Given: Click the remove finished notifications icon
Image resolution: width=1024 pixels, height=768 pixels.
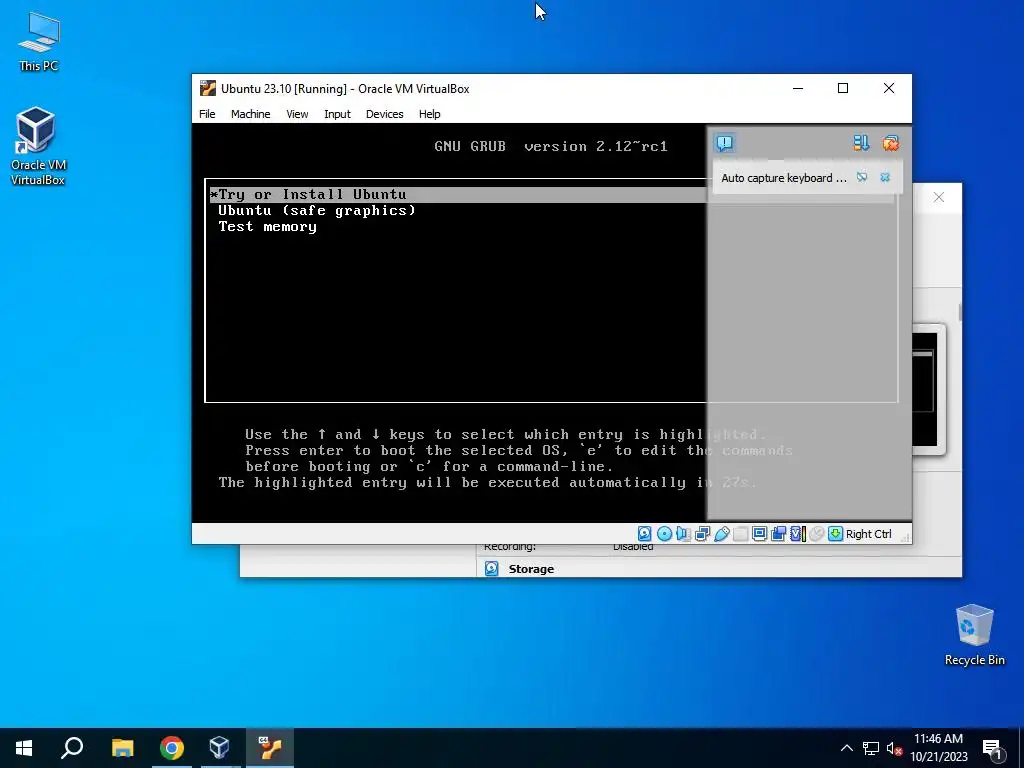Looking at the screenshot, I should point(890,143).
